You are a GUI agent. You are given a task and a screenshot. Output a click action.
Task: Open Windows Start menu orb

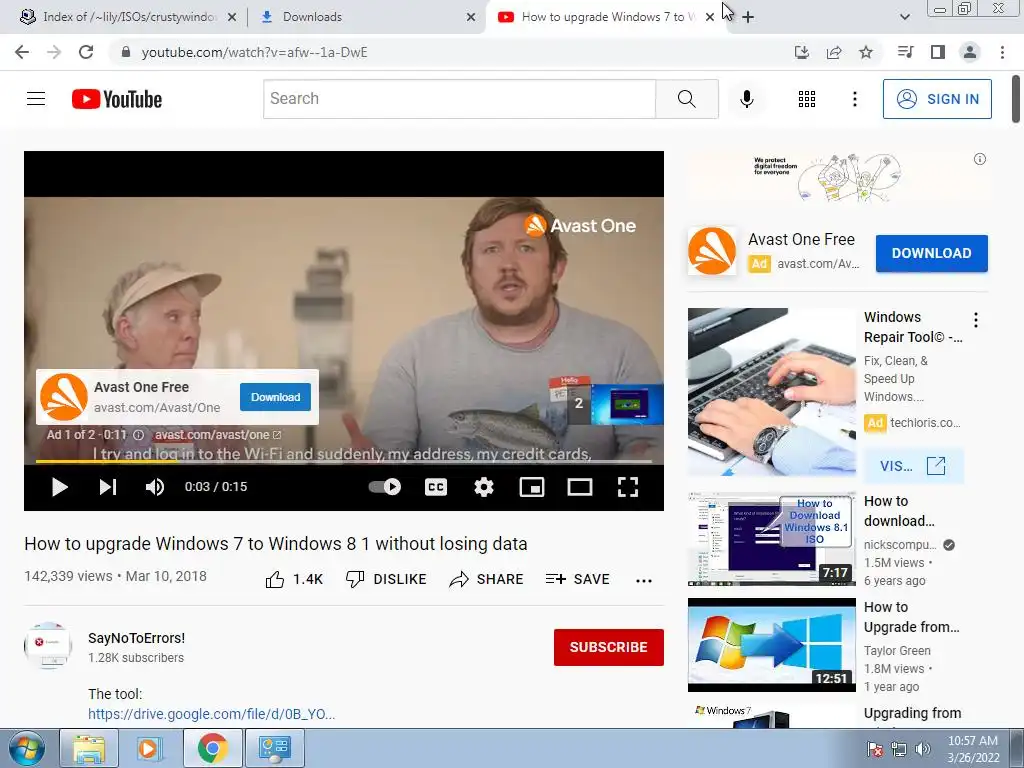[26, 748]
